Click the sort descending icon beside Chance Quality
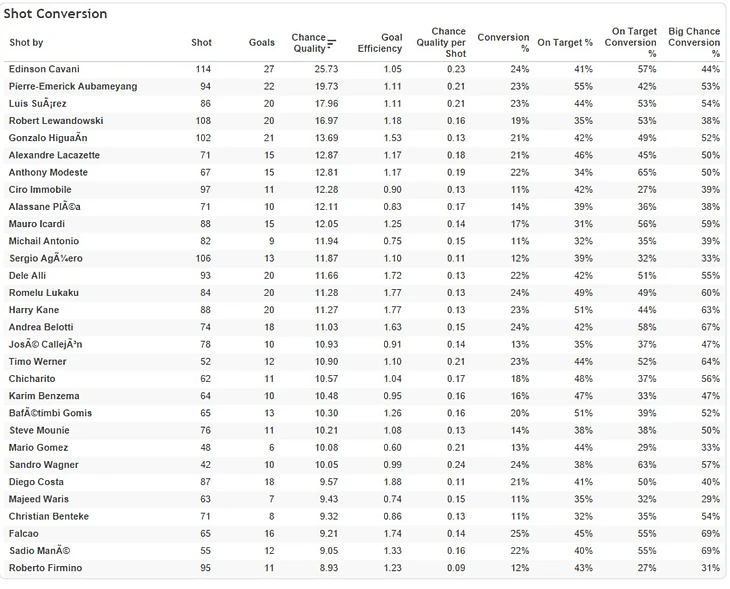 [x=331, y=44]
